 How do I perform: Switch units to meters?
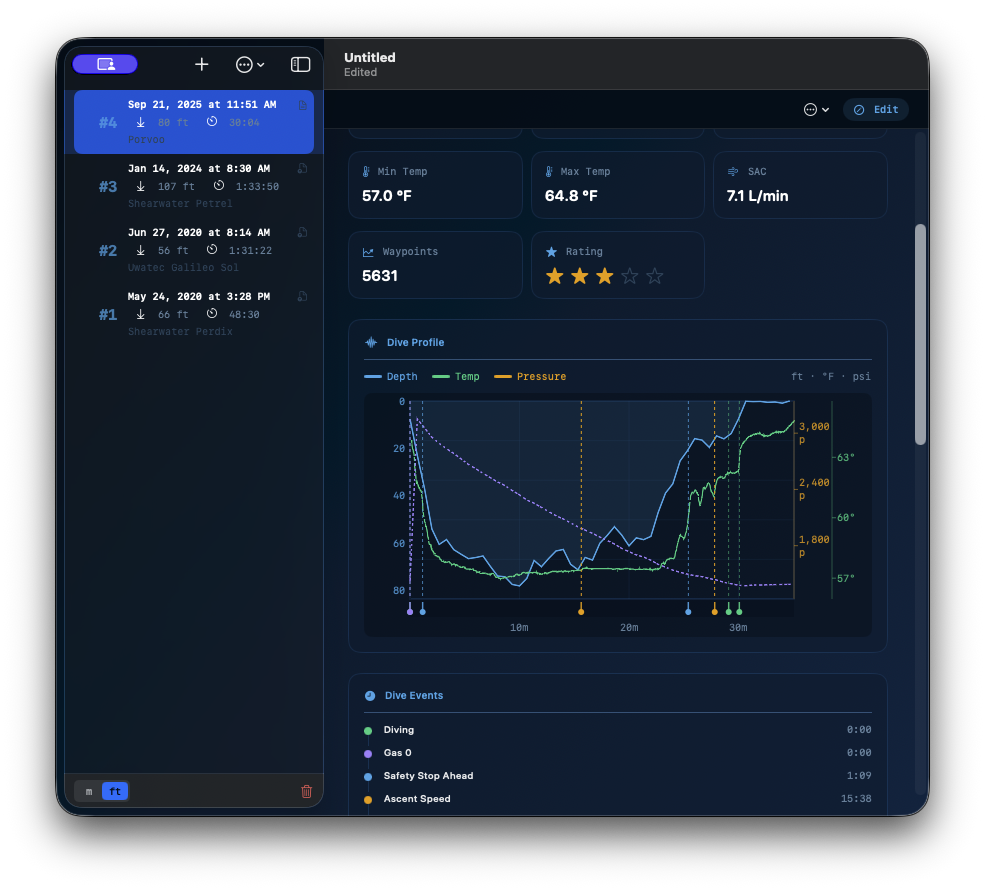89,792
